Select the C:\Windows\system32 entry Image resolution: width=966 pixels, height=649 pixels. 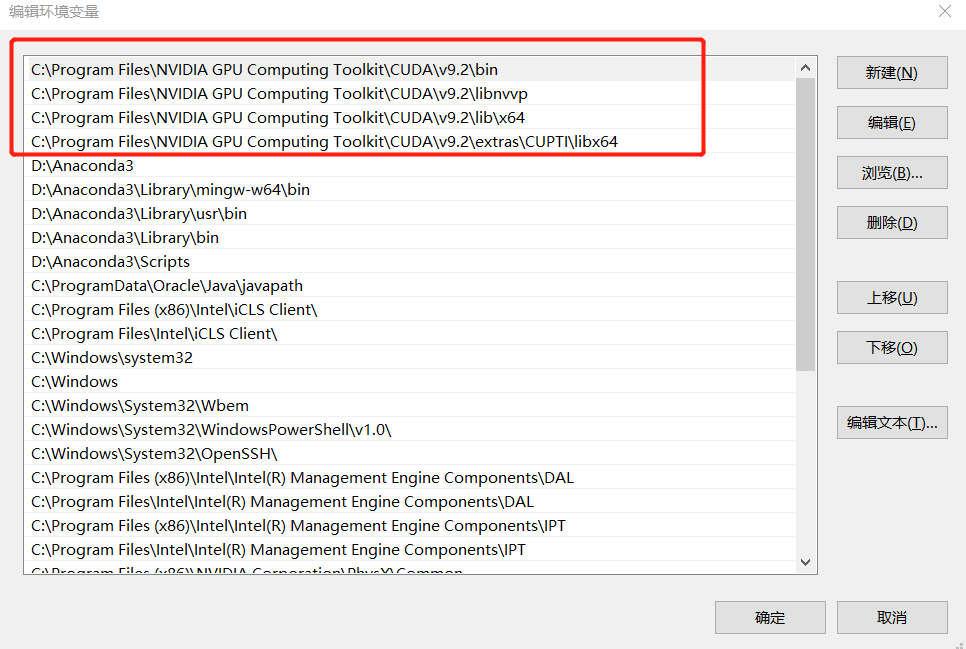(x=410, y=358)
